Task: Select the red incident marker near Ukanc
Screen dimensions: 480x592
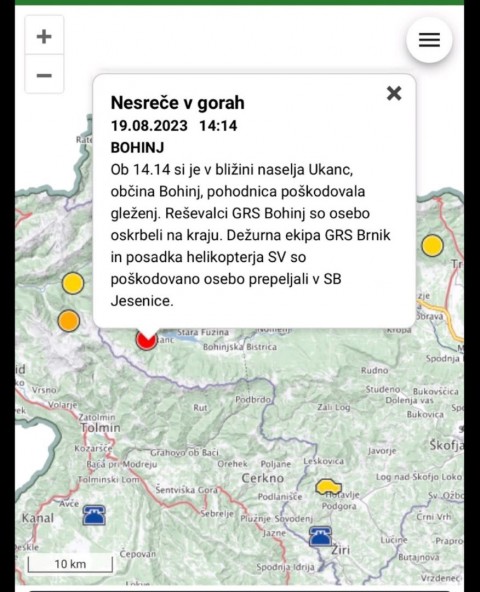Action: (147, 339)
